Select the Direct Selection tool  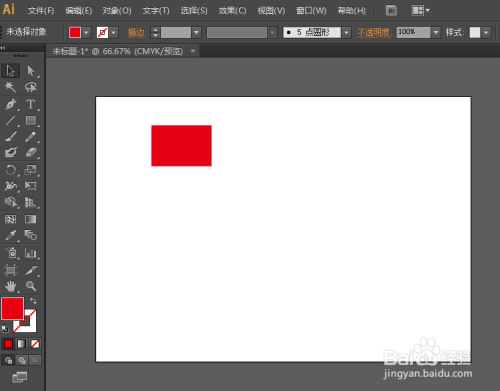coord(31,71)
